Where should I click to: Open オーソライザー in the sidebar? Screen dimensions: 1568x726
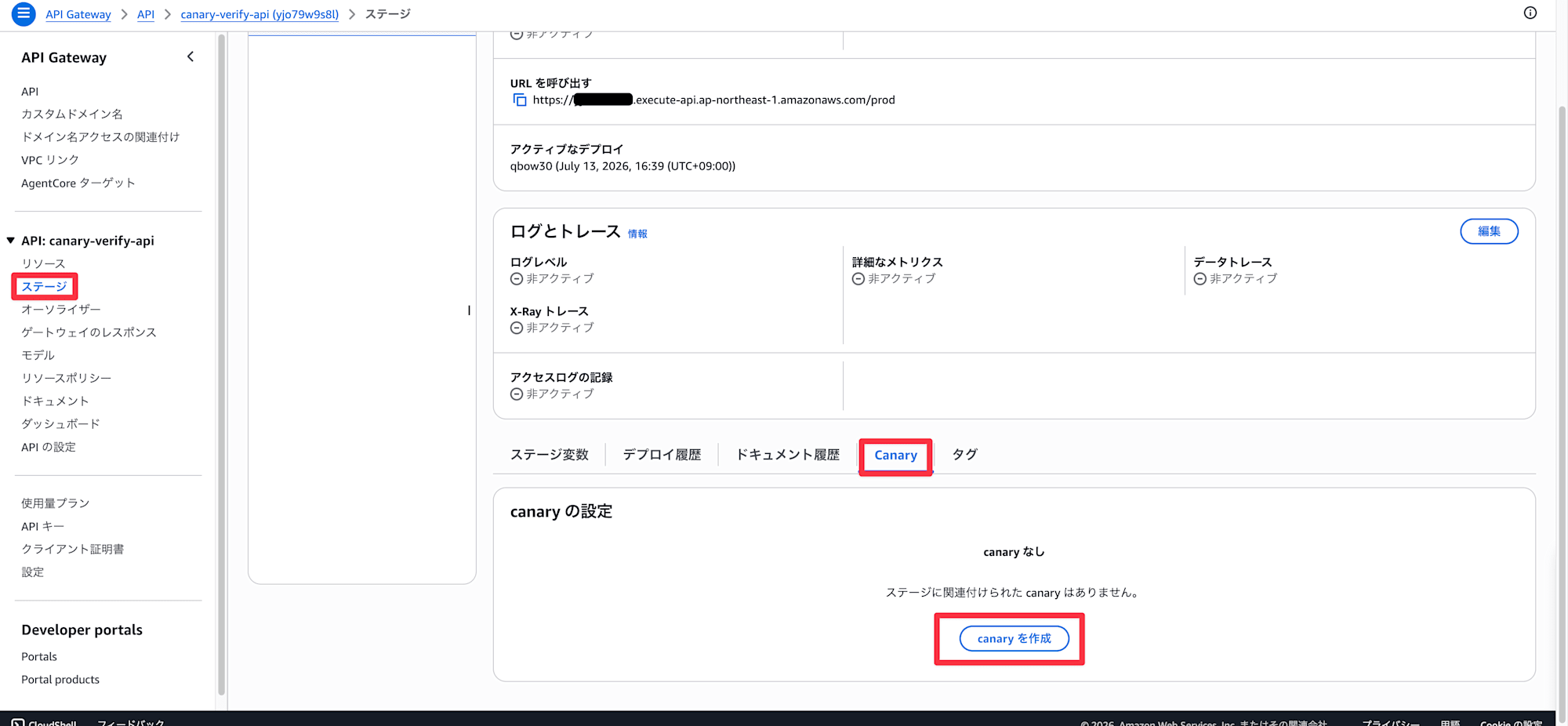[61, 310]
